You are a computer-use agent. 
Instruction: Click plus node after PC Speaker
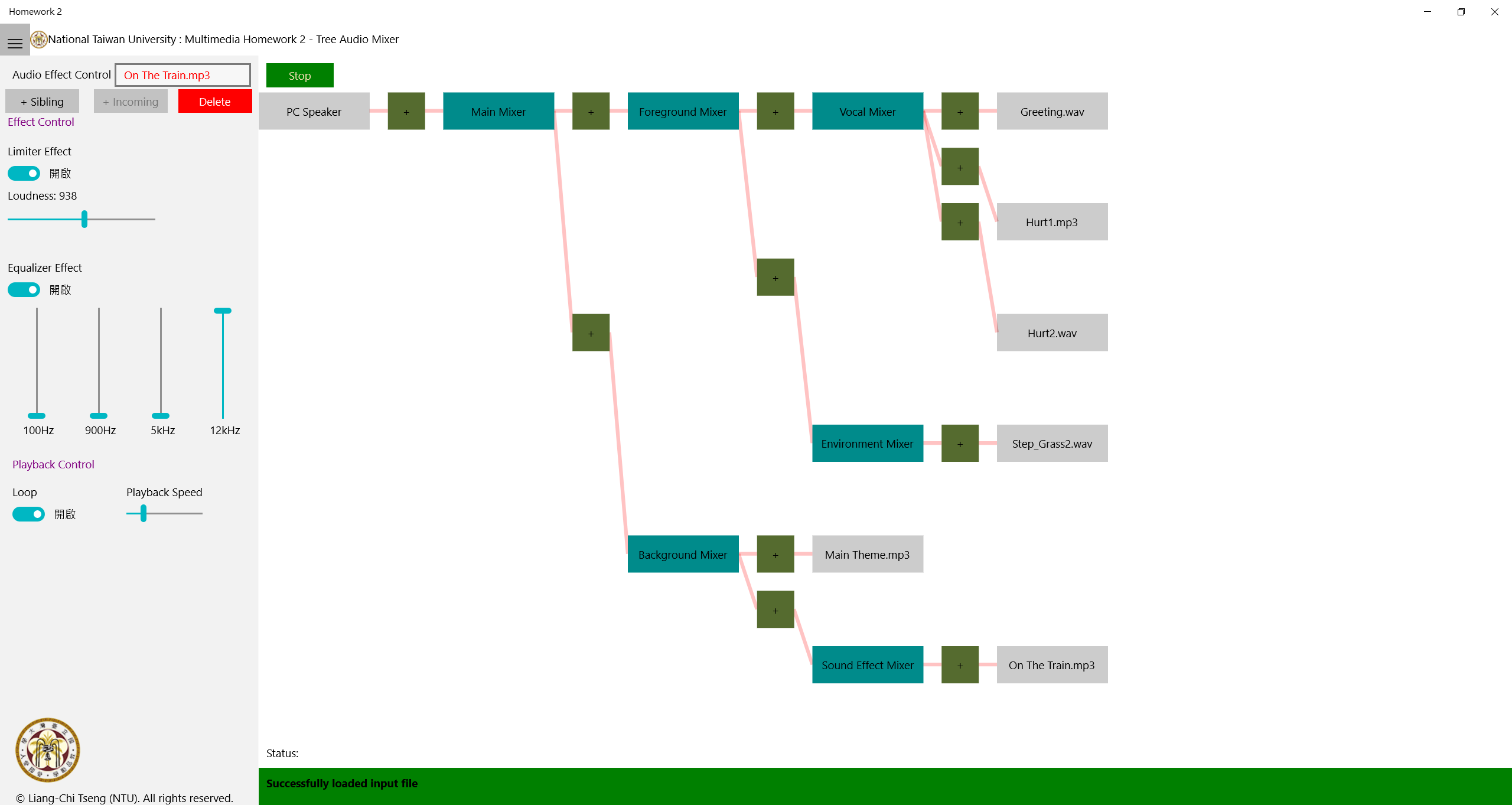[x=406, y=112]
